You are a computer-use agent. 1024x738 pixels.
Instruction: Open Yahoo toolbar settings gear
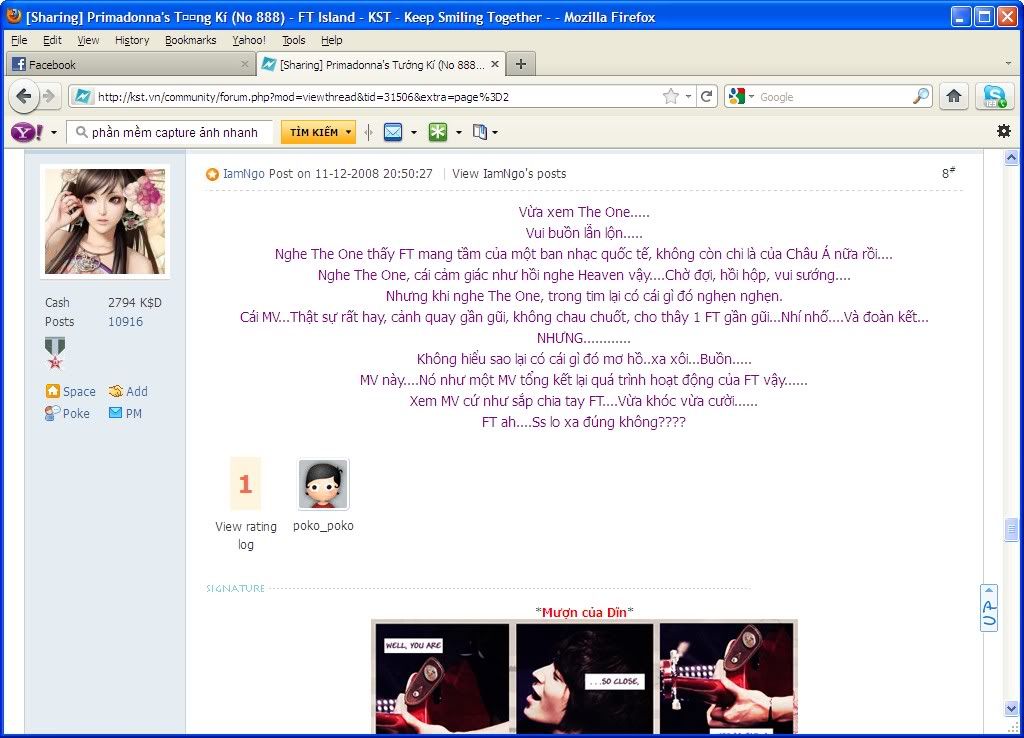[1004, 131]
